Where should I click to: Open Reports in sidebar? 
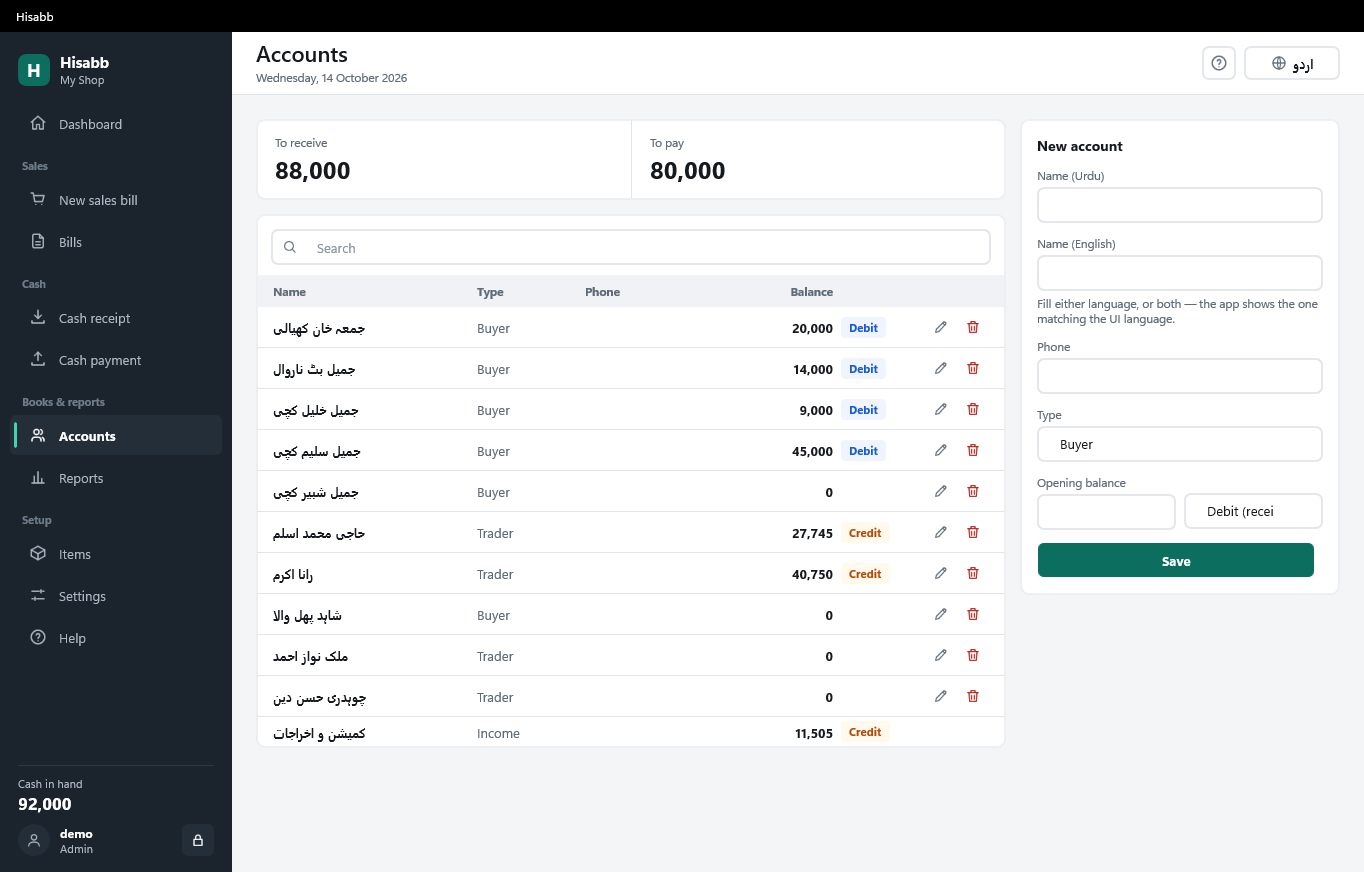[116, 478]
